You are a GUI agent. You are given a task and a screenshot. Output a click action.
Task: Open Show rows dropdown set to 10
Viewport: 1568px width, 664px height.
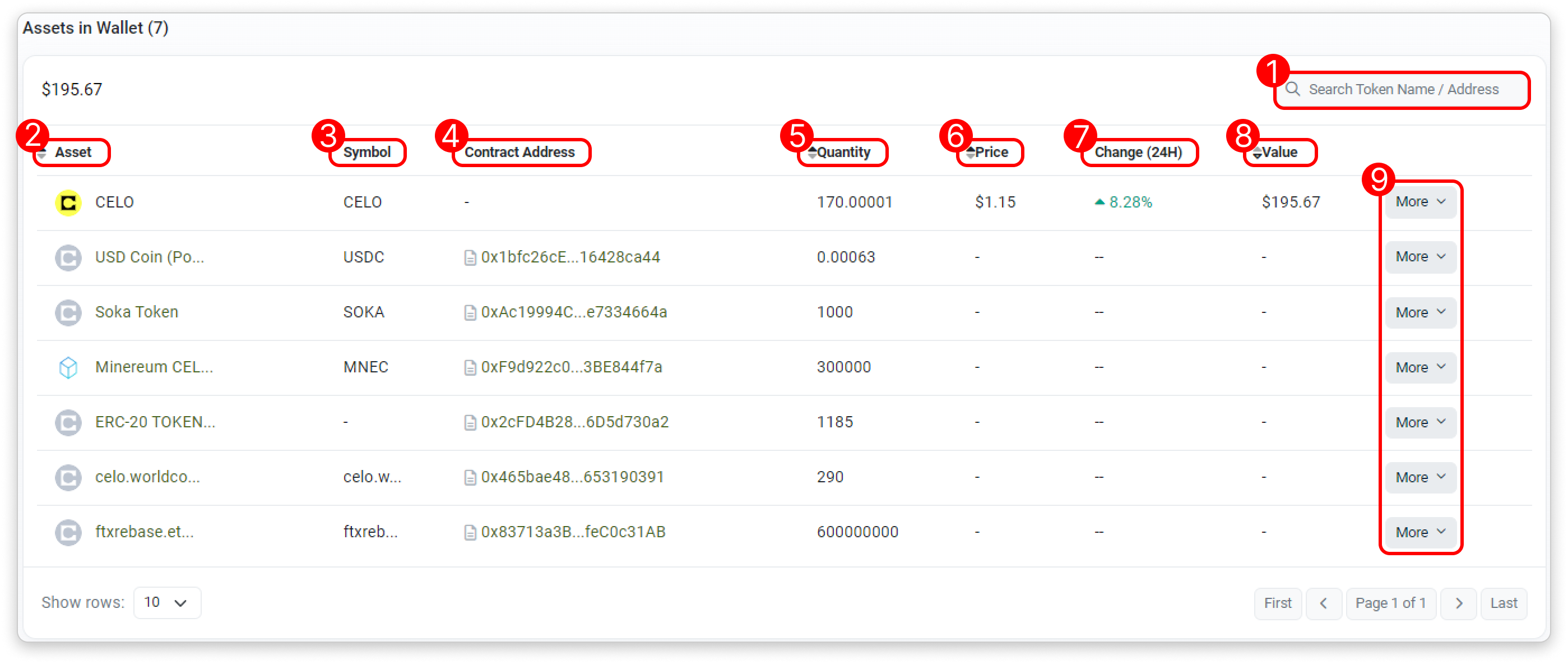167,602
